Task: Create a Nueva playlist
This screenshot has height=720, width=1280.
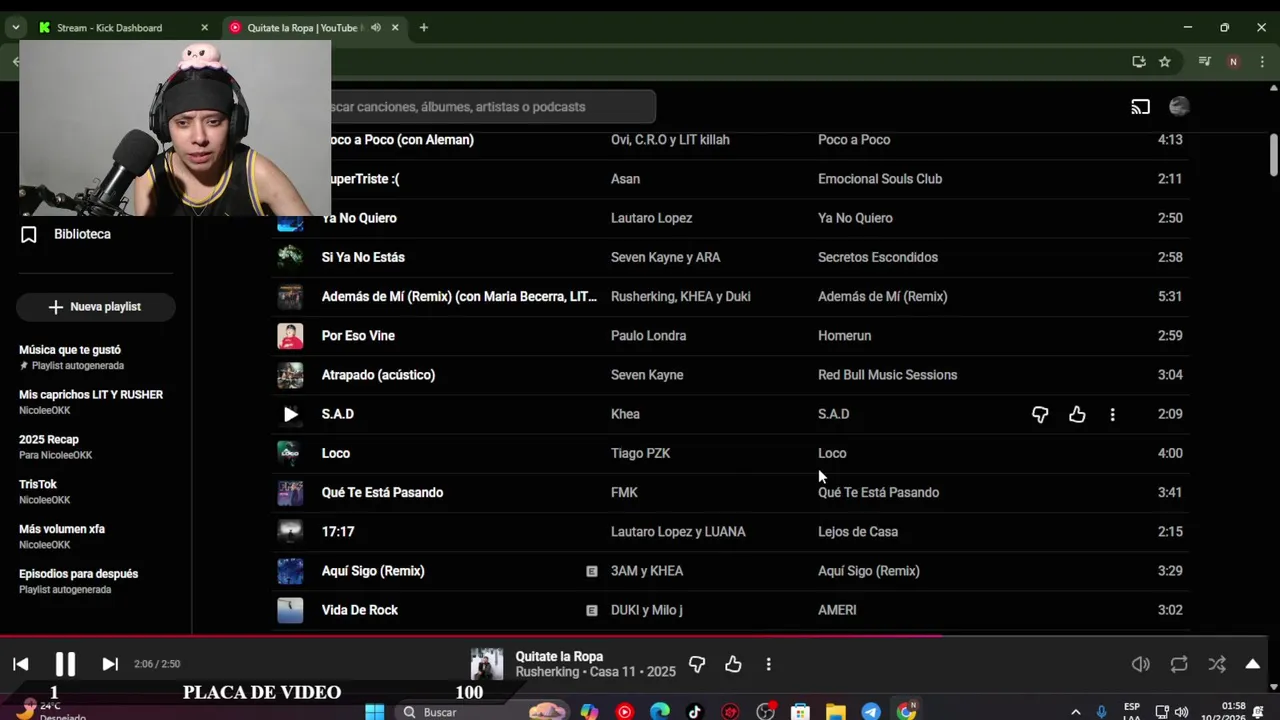Action: [x=95, y=307]
